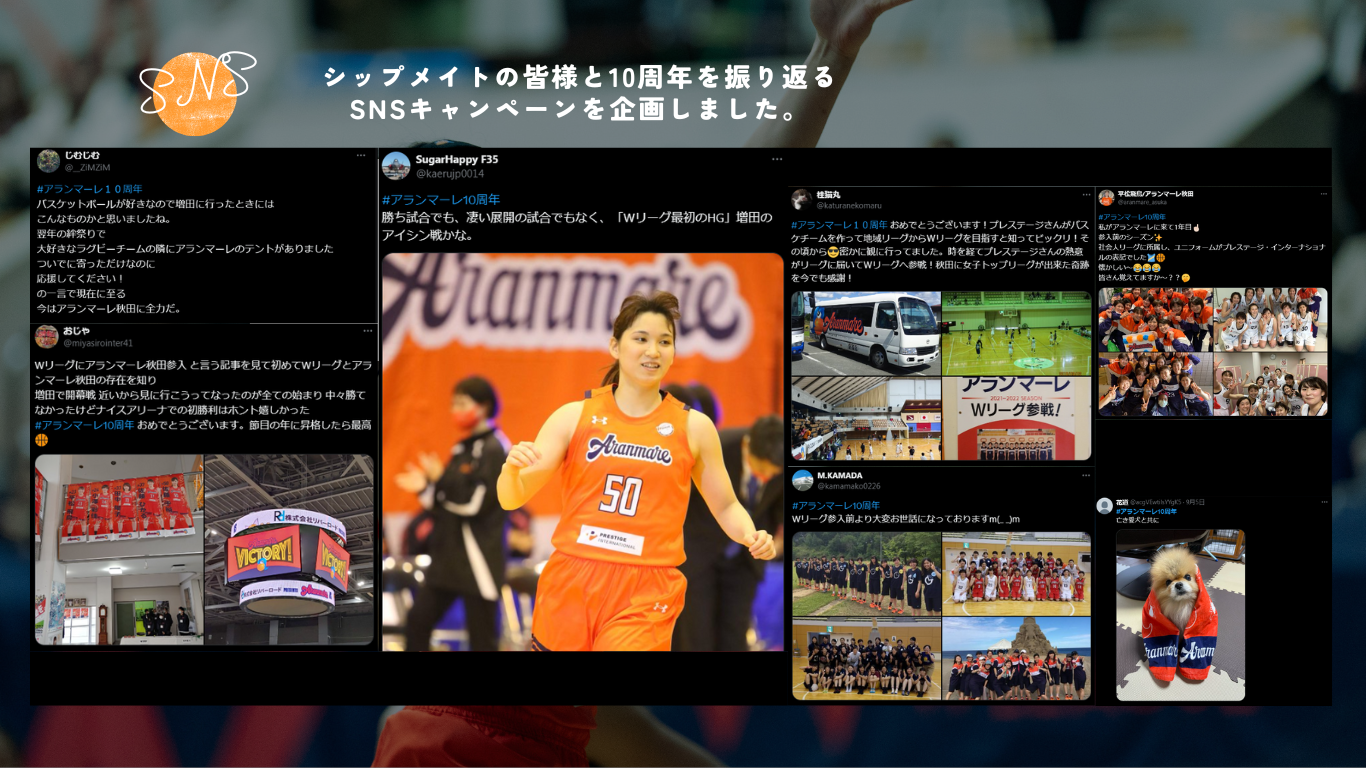This screenshot has width=1366, height=768.
Task: Open the VICTORY scoreboard photo
Action: (288, 549)
